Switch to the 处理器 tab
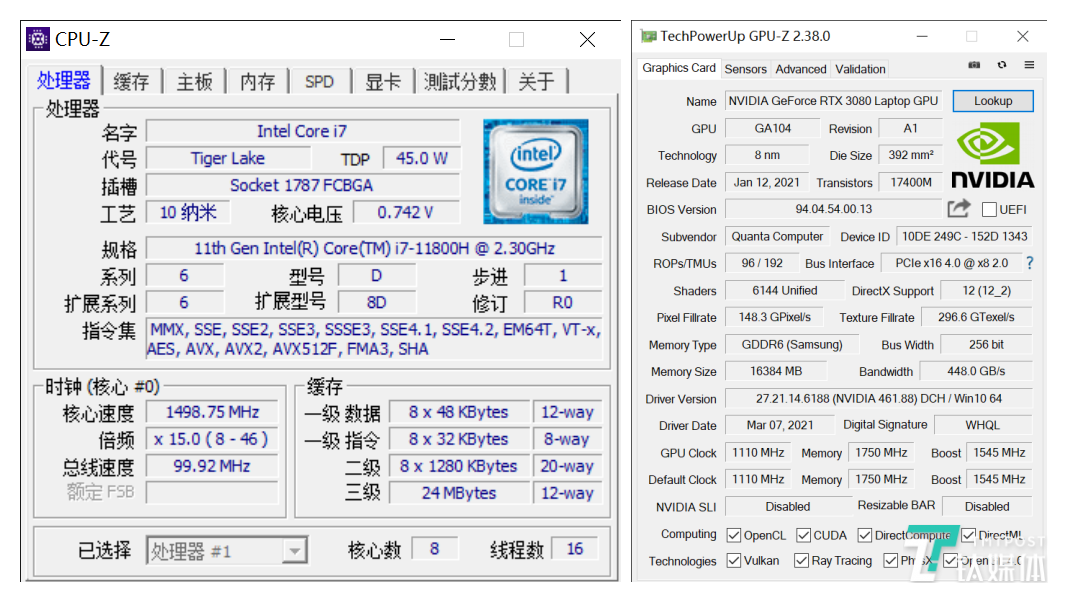The width and height of the screenshot is (1067, 602). 64,80
